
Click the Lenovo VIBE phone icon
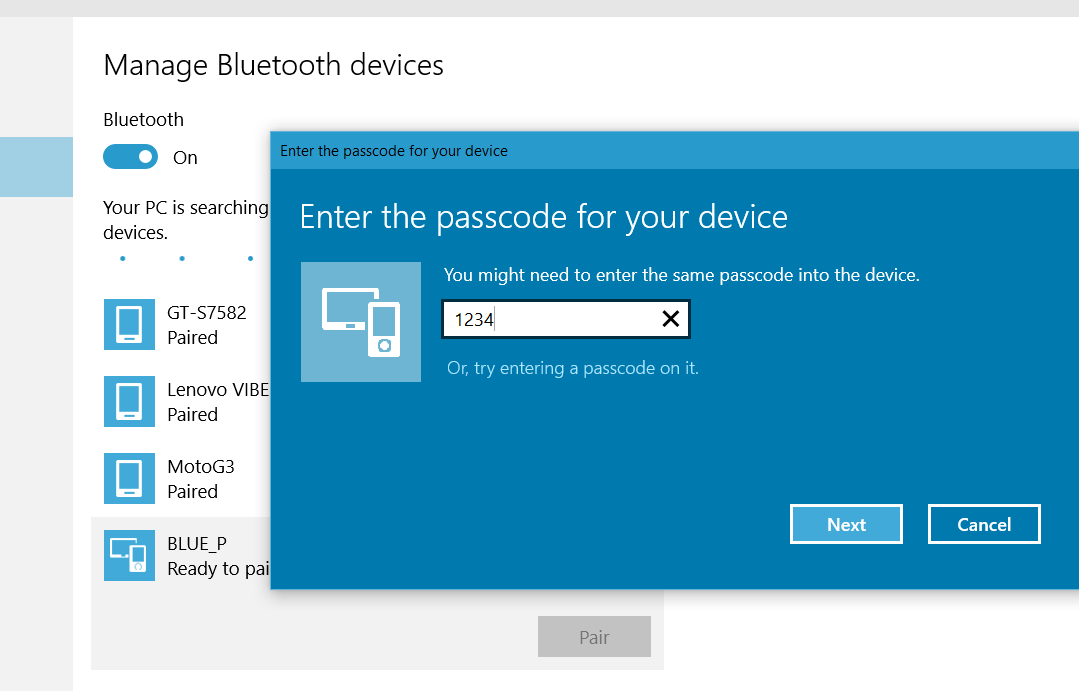point(129,401)
